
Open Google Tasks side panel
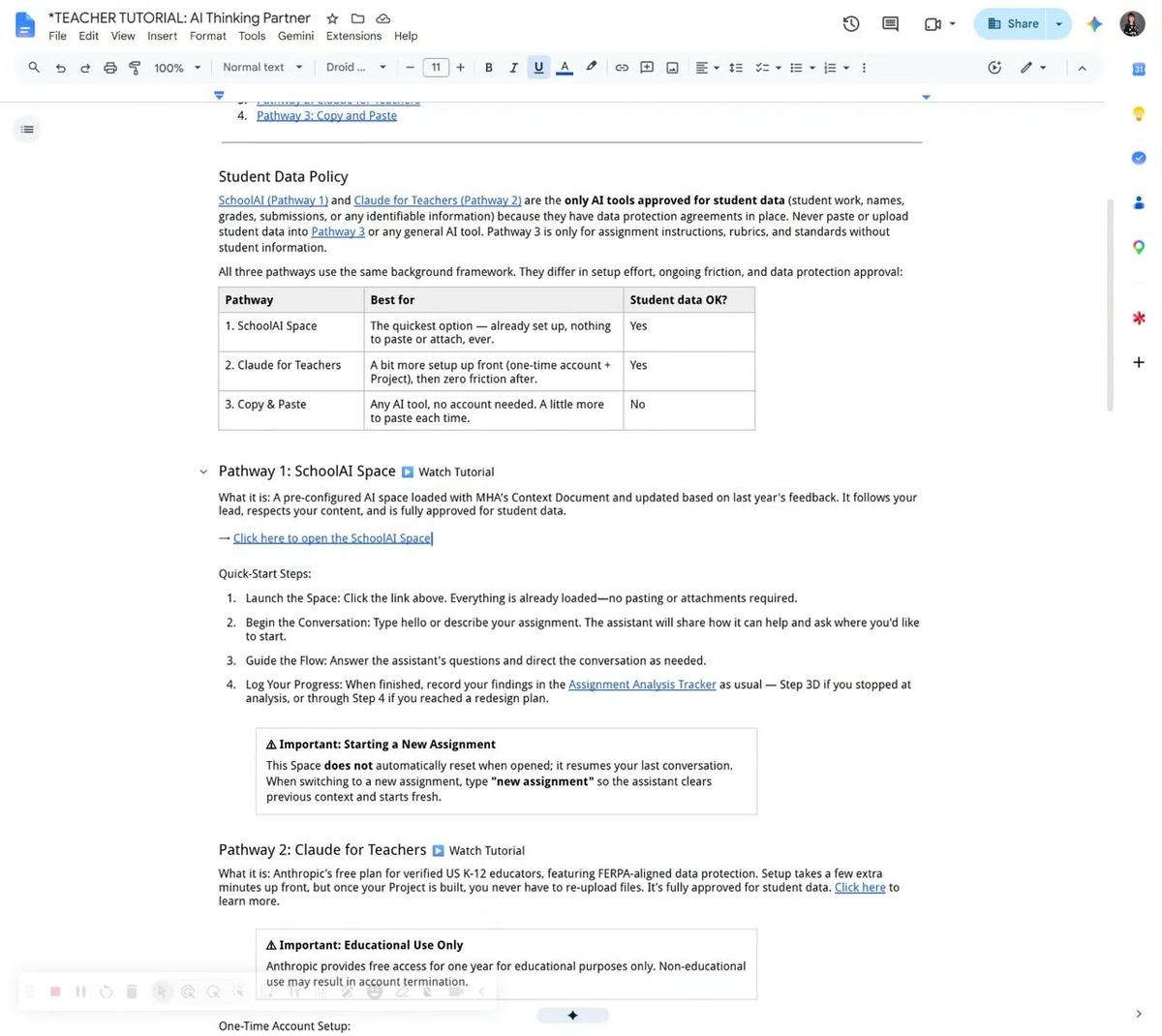1139,158
